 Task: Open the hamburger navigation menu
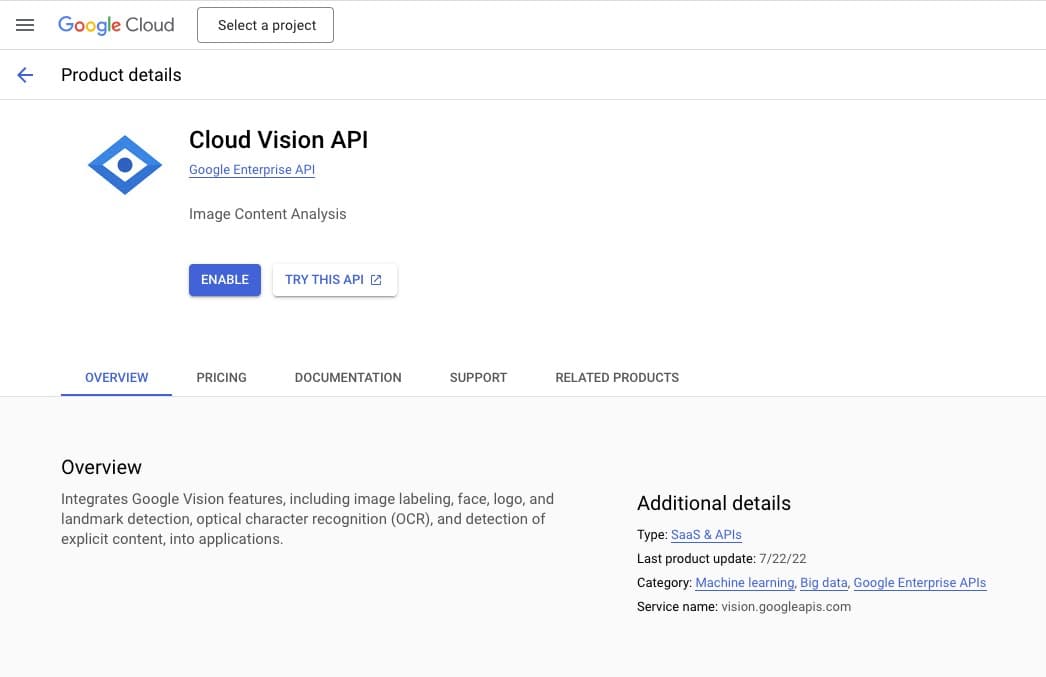pos(25,25)
